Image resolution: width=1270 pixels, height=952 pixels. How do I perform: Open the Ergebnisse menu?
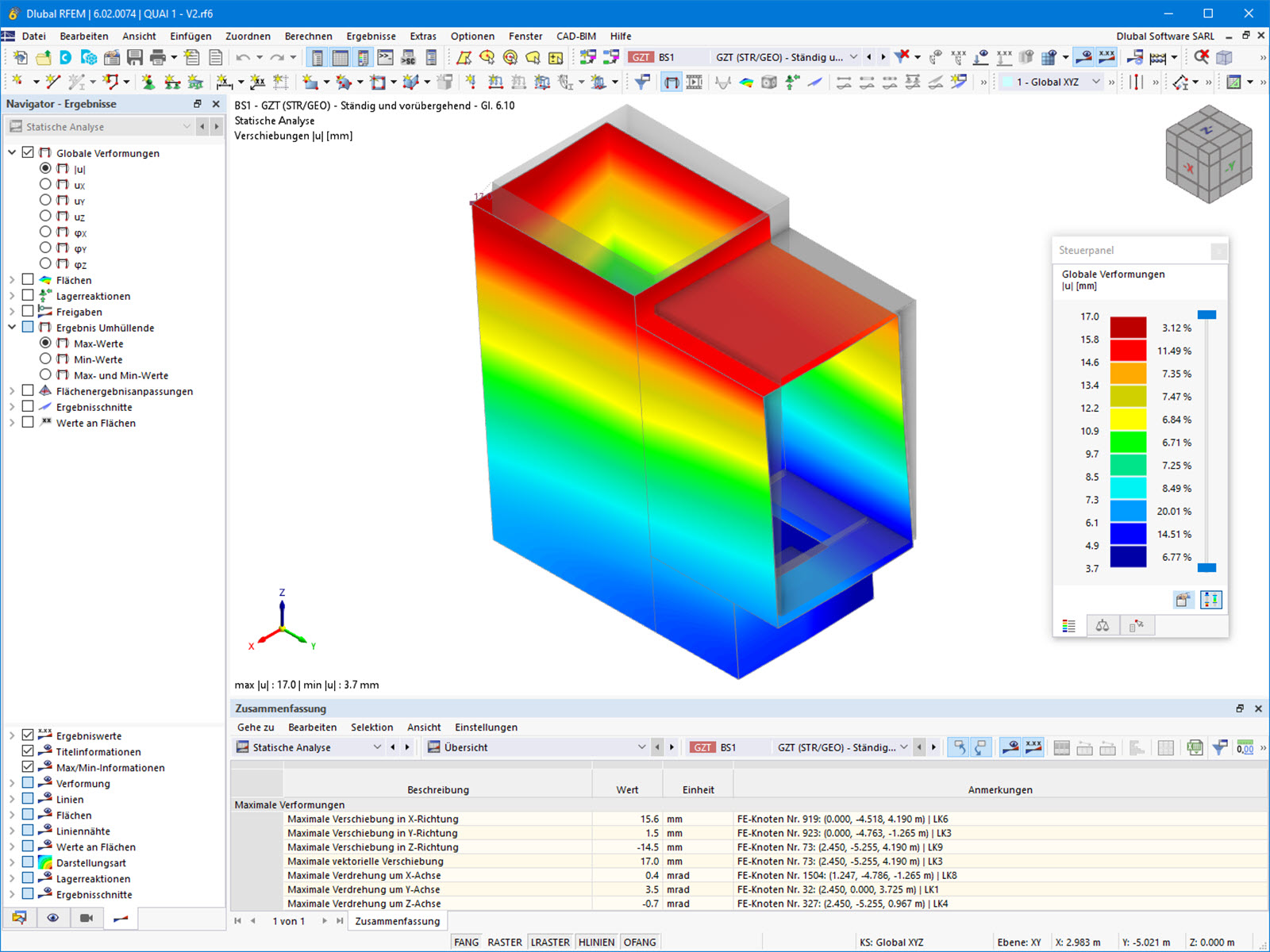[x=371, y=36]
